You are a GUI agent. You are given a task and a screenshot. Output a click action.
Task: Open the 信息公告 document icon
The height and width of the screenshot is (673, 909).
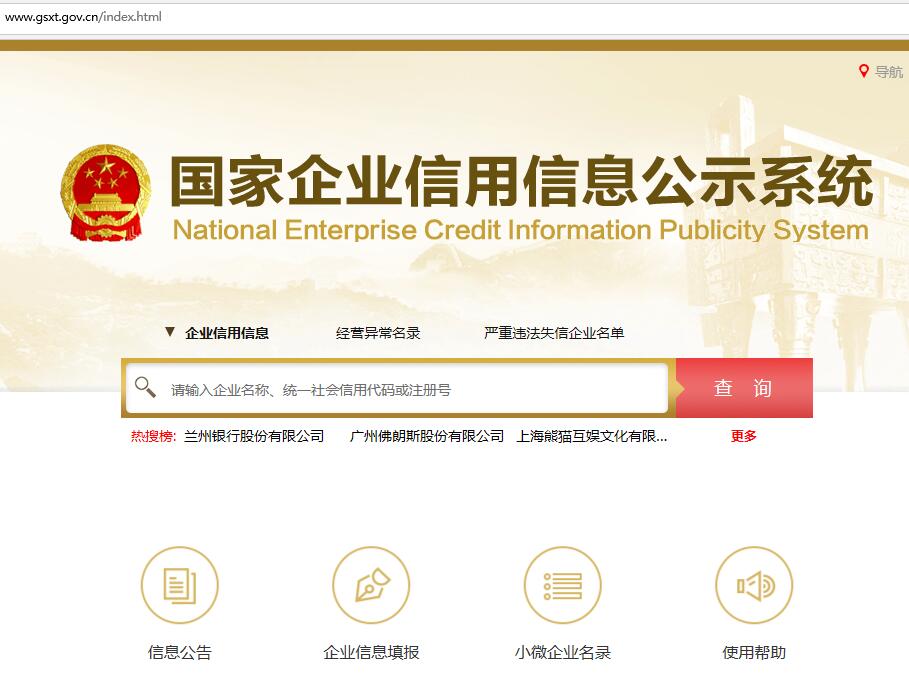(x=180, y=585)
